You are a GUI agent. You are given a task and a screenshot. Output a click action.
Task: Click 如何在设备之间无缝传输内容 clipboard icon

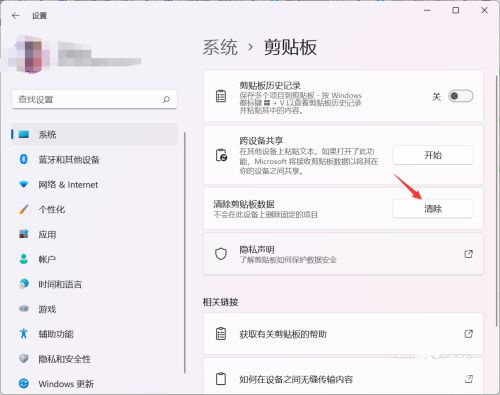pyautogui.click(x=221, y=379)
